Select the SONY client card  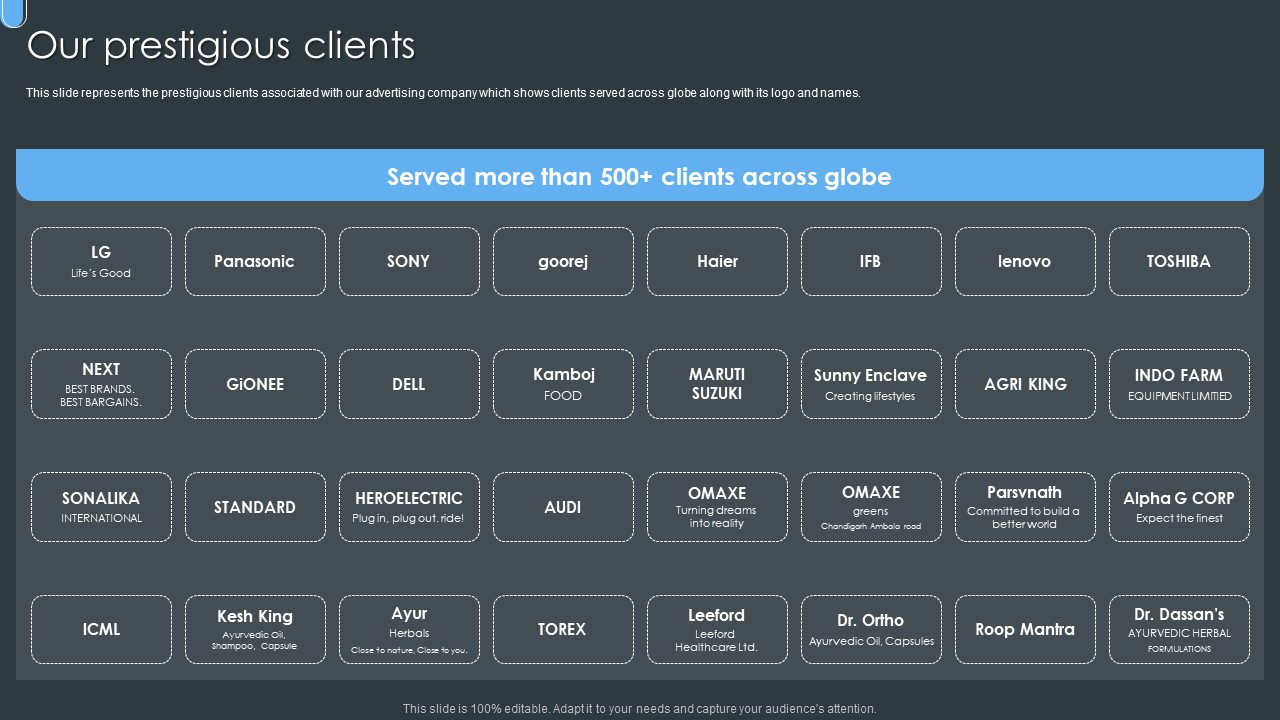tap(409, 261)
